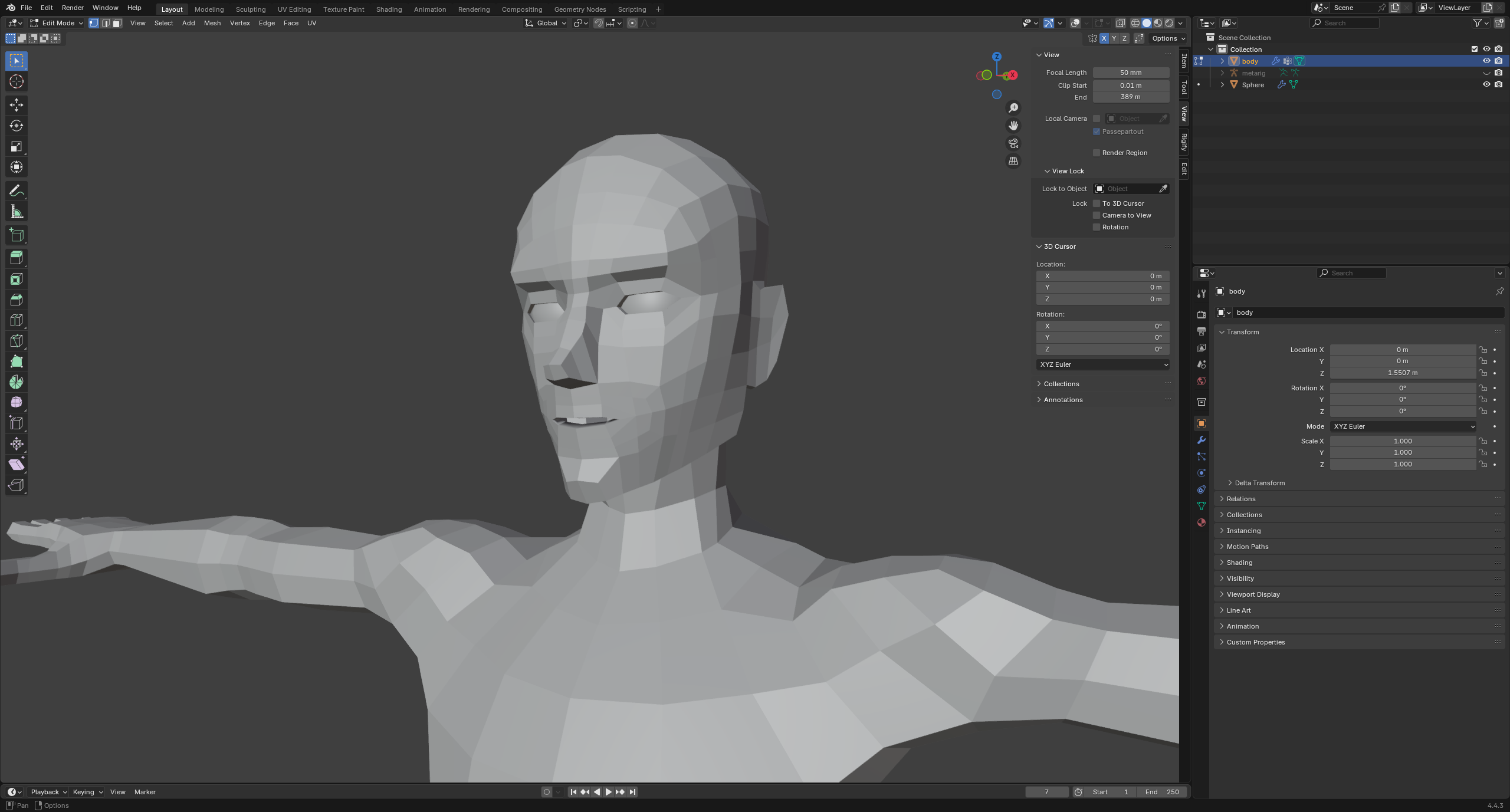Expand Delta Transform section
This screenshot has height=812, width=1510.
point(1259,483)
